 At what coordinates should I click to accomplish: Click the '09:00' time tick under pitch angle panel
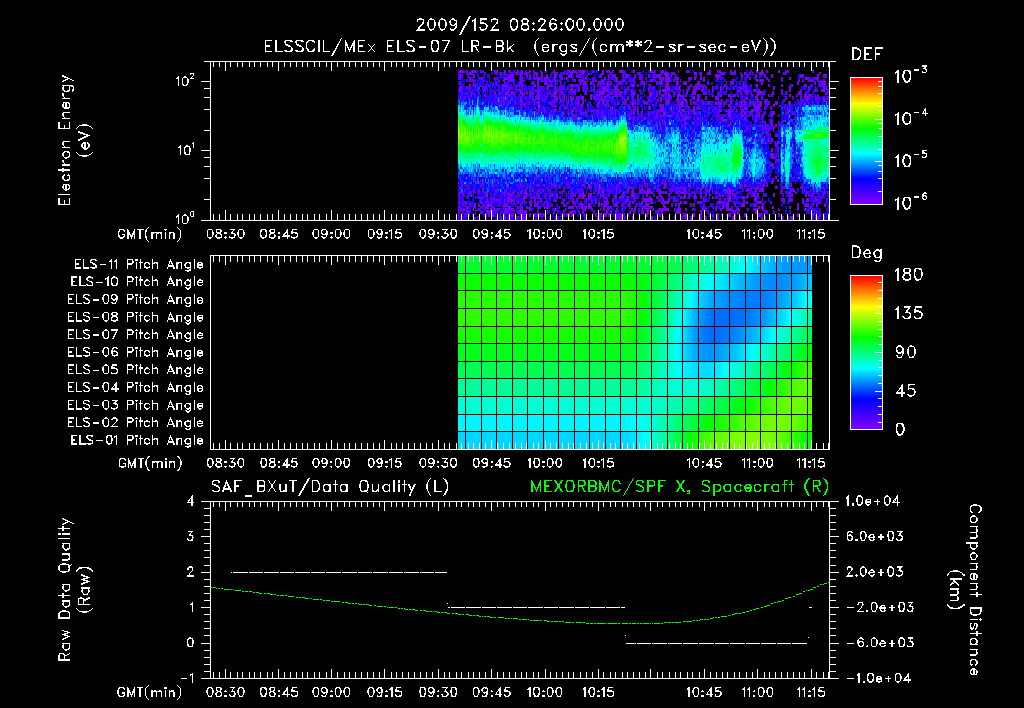331,463
